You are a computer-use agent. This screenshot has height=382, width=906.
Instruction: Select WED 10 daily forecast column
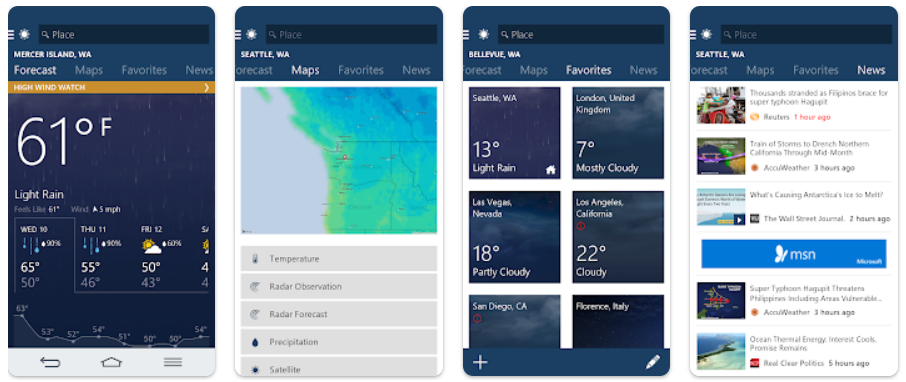pyautogui.click(x=44, y=255)
